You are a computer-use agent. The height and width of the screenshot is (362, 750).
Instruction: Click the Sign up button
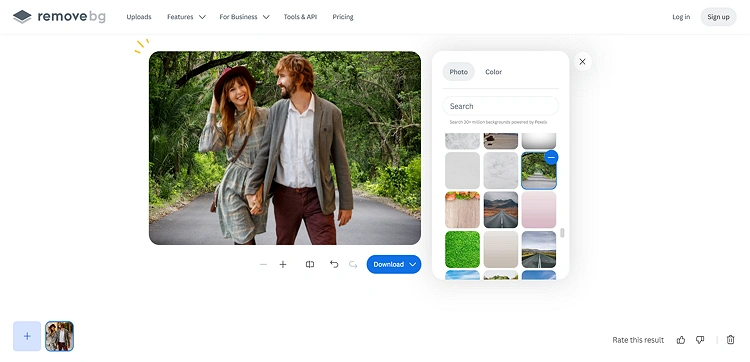[718, 17]
